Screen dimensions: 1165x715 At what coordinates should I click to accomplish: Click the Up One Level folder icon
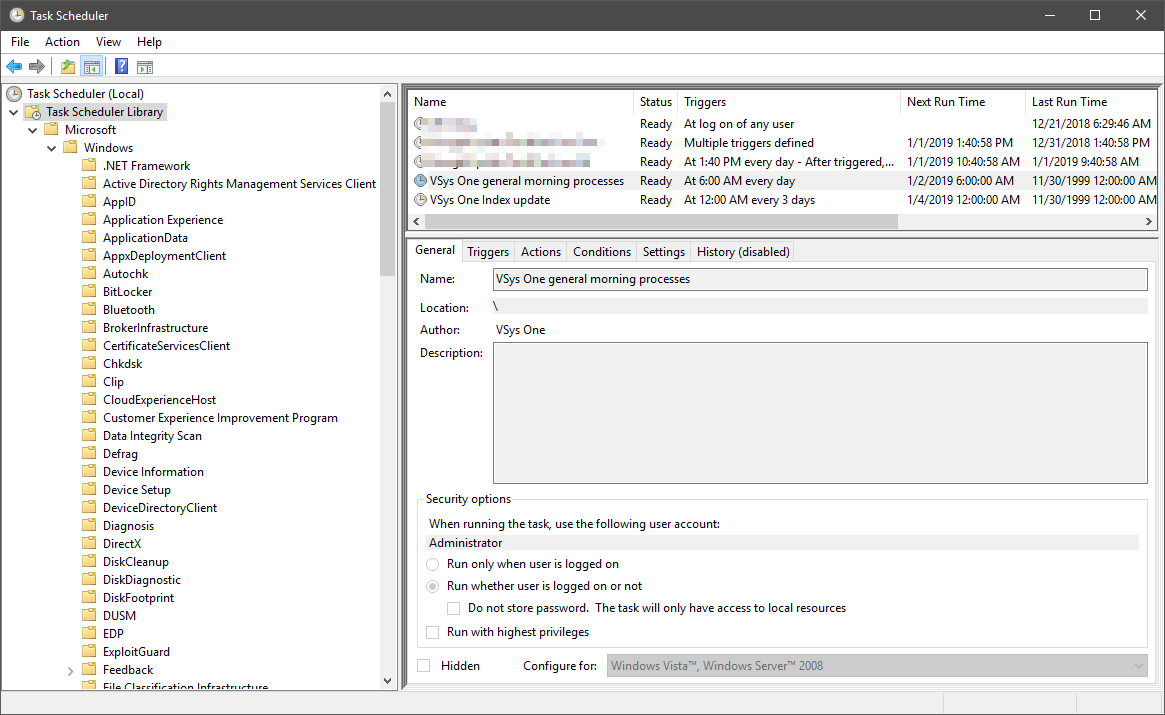[67, 67]
